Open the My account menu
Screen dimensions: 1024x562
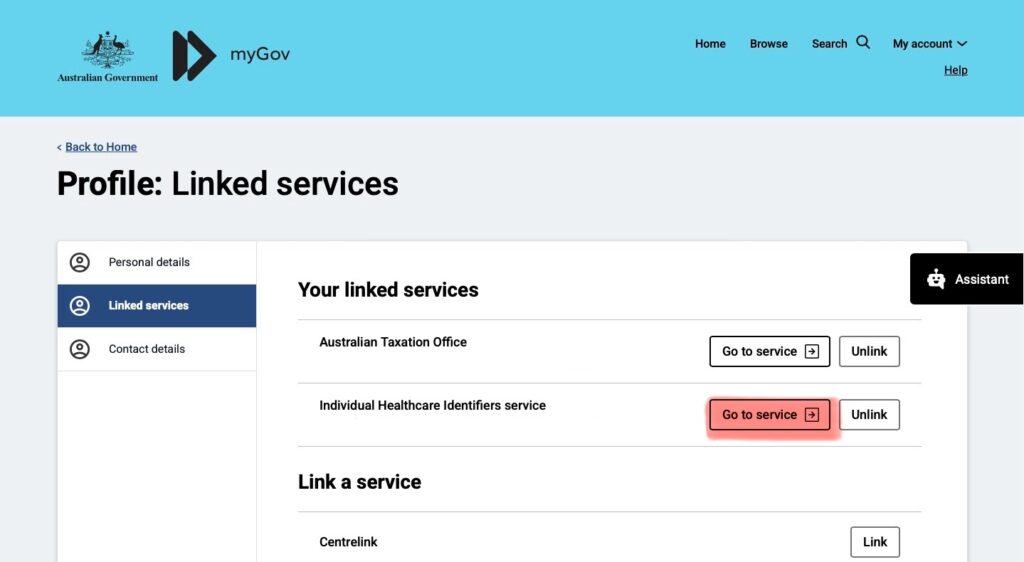click(x=930, y=44)
